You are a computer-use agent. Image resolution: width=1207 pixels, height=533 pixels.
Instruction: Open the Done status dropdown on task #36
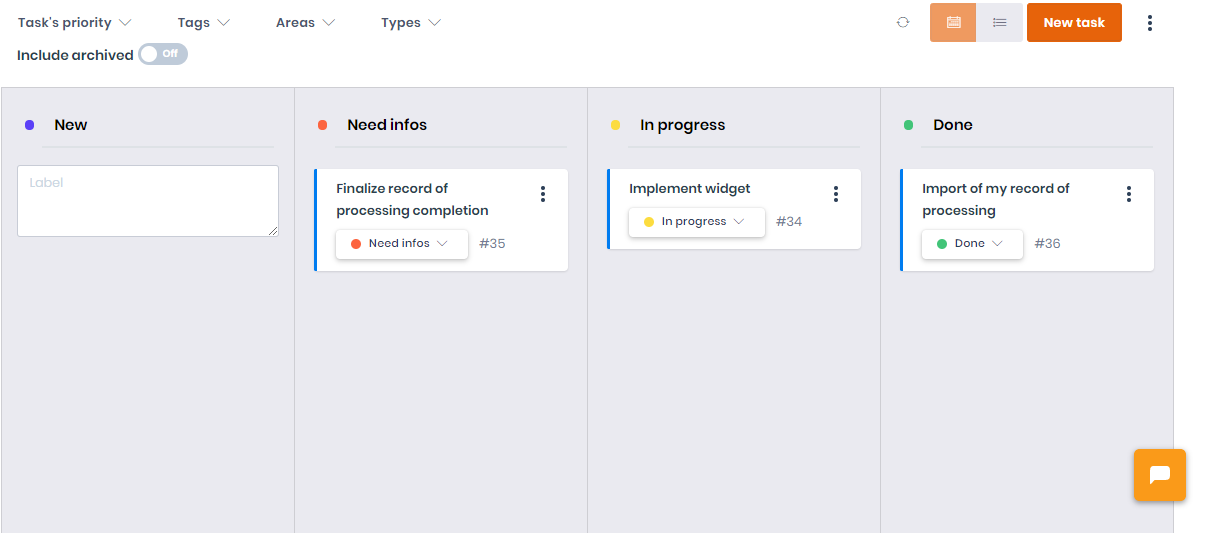tap(972, 243)
